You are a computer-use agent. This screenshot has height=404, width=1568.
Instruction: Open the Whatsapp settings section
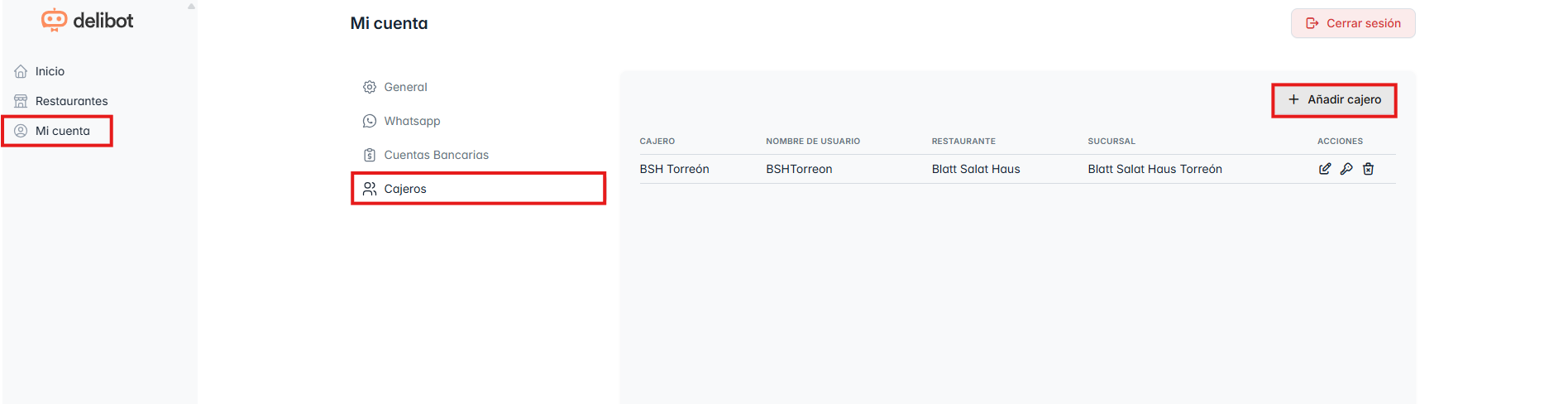pos(412,121)
